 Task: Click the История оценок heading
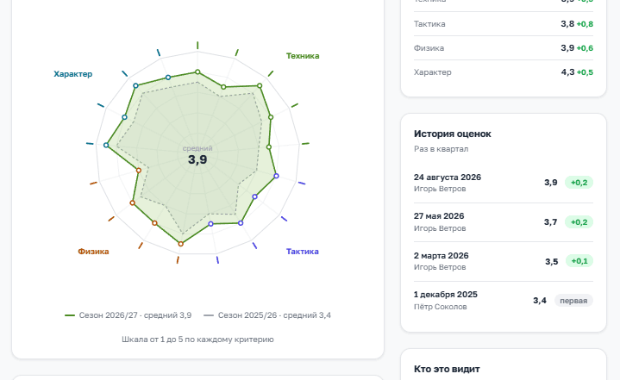point(452,134)
